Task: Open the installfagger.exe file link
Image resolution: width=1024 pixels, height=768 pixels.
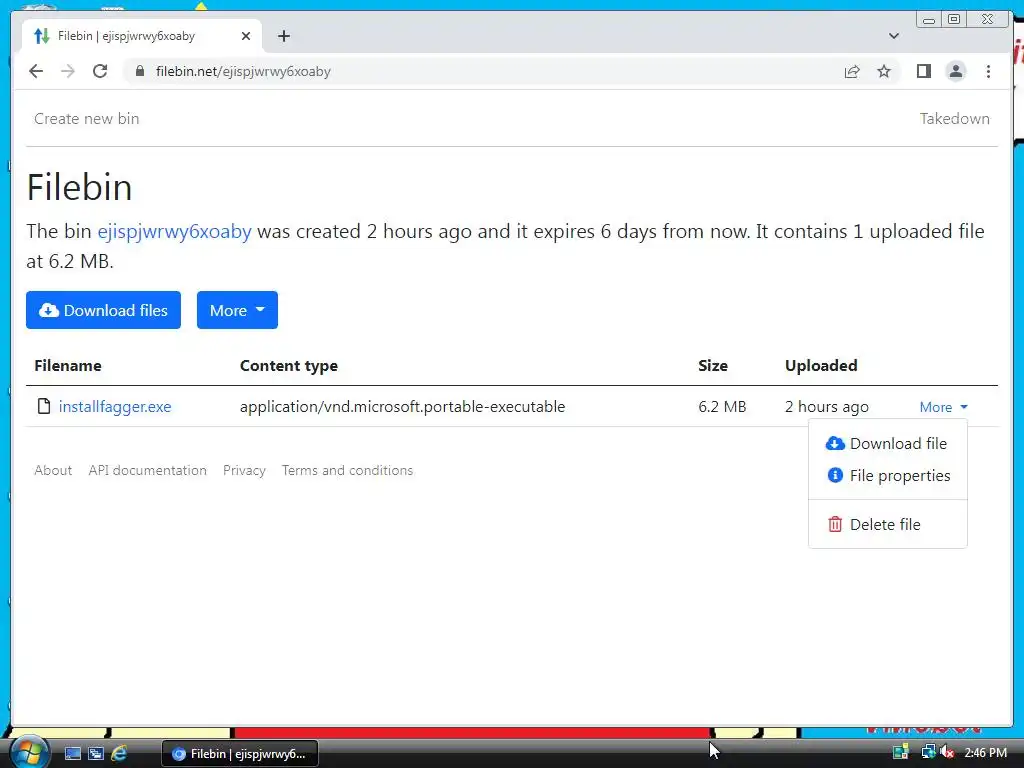Action: pos(115,406)
